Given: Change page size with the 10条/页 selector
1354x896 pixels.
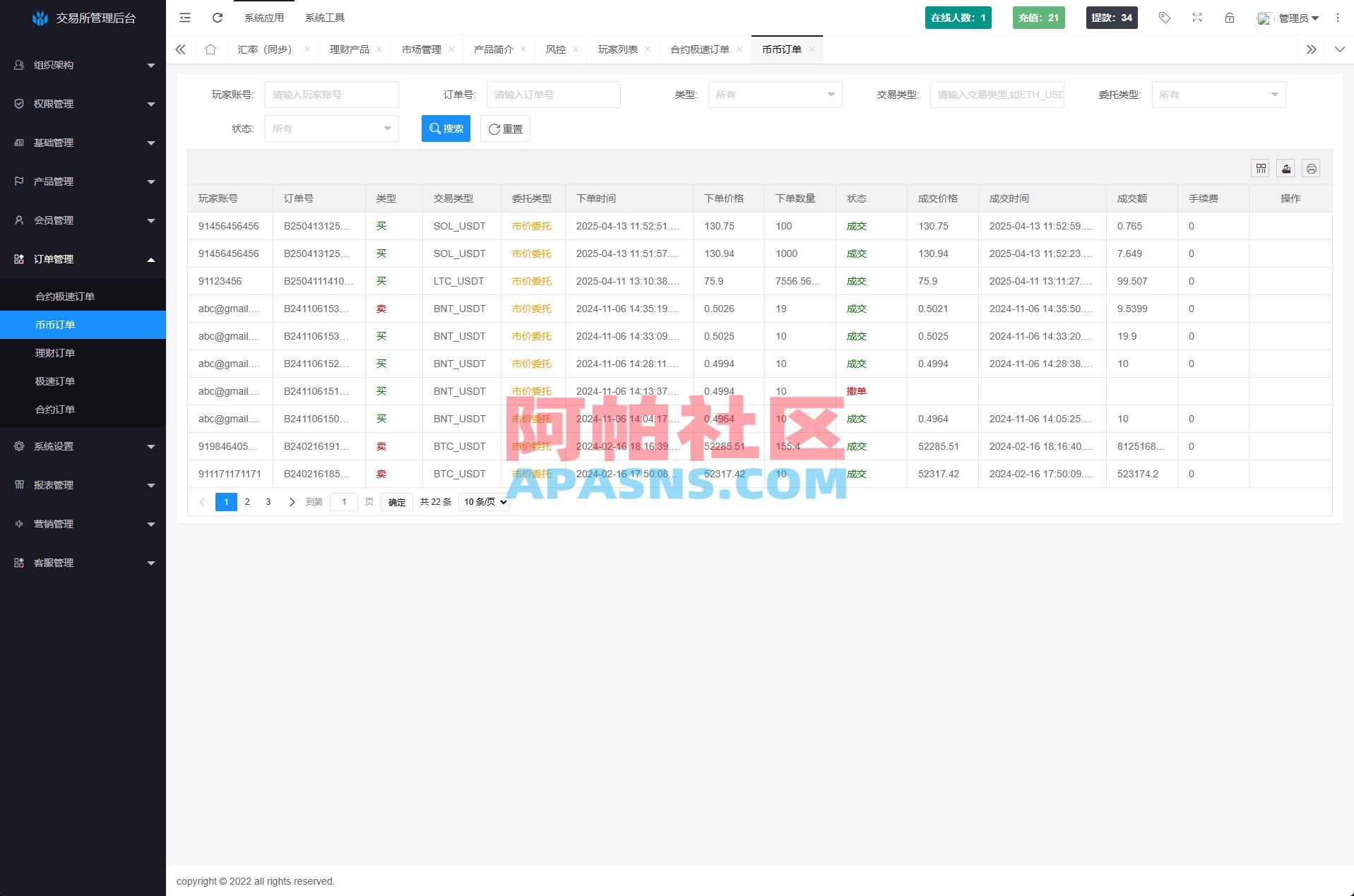Looking at the screenshot, I should pyautogui.click(x=483, y=501).
